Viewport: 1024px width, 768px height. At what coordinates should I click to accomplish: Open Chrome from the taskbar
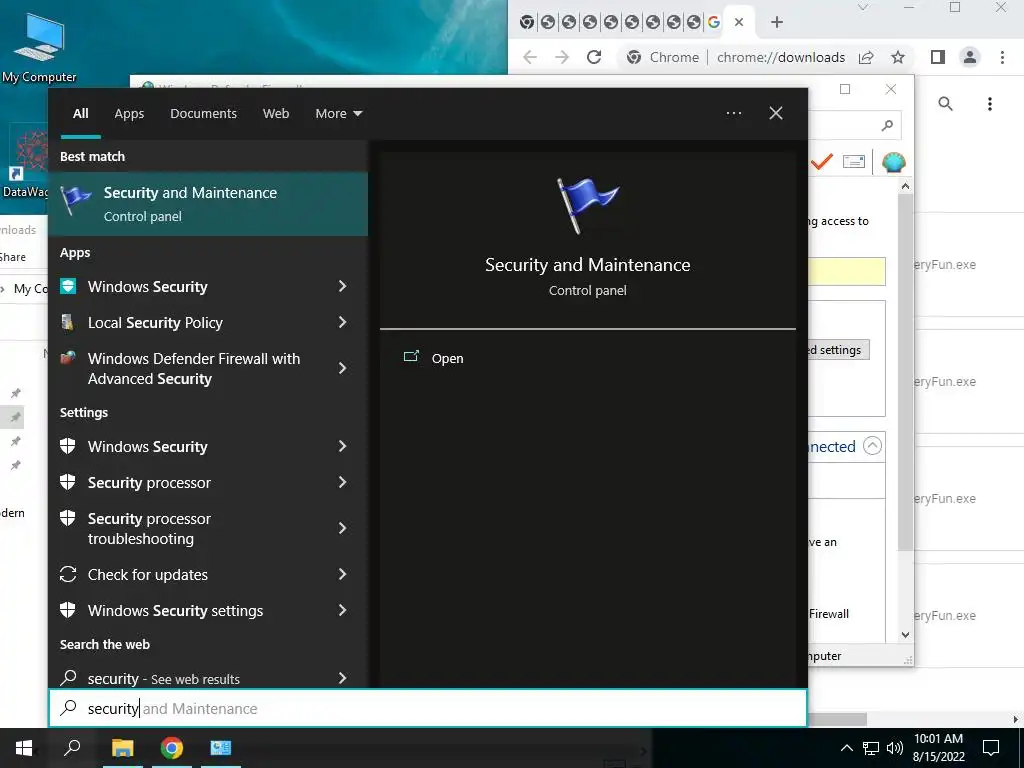(172, 748)
